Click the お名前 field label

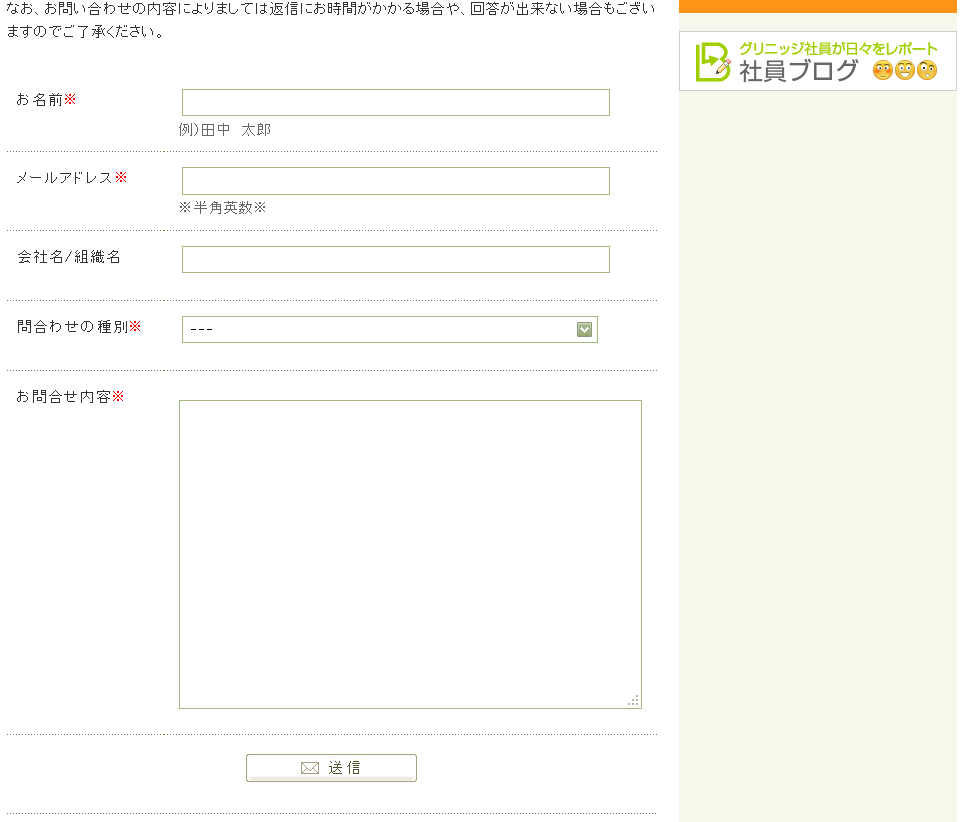click(40, 100)
